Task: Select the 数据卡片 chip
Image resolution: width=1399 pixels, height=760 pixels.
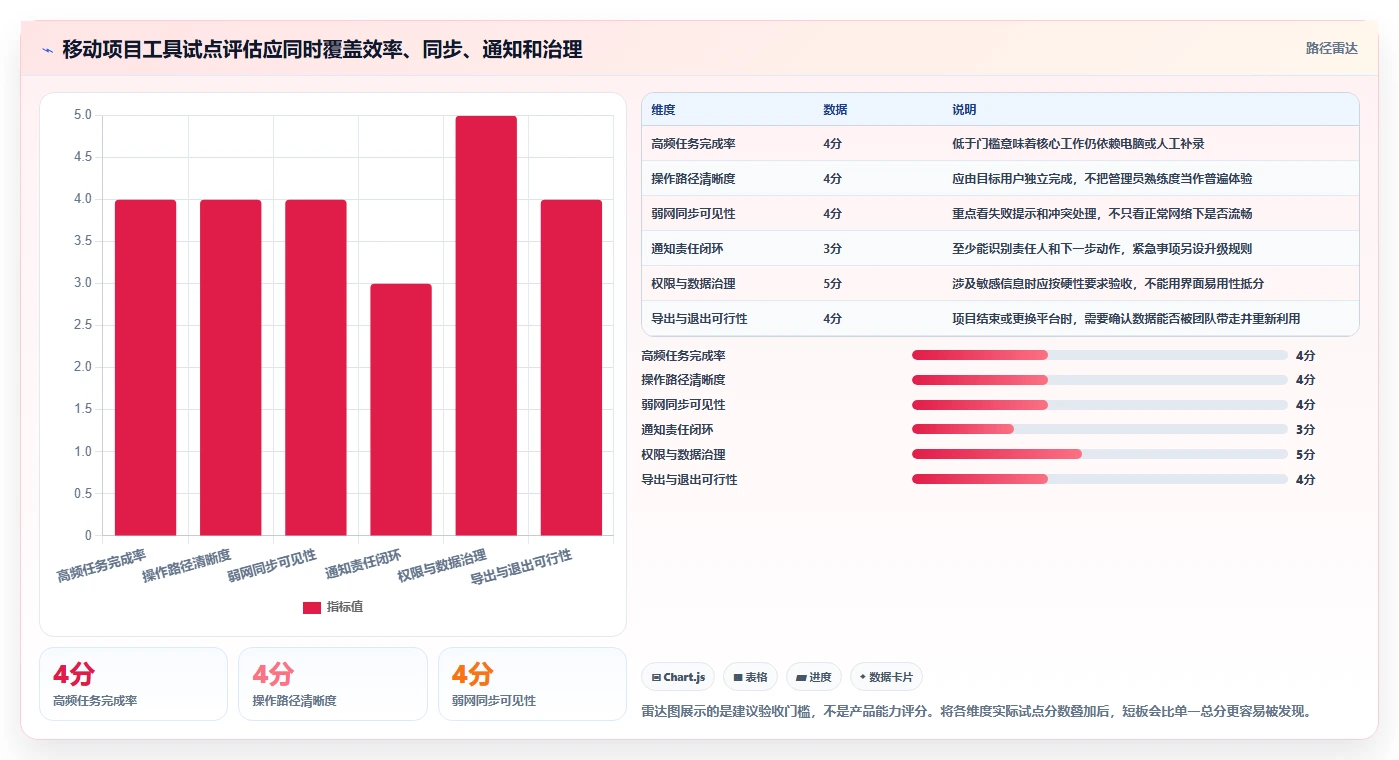Action: point(886,677)
